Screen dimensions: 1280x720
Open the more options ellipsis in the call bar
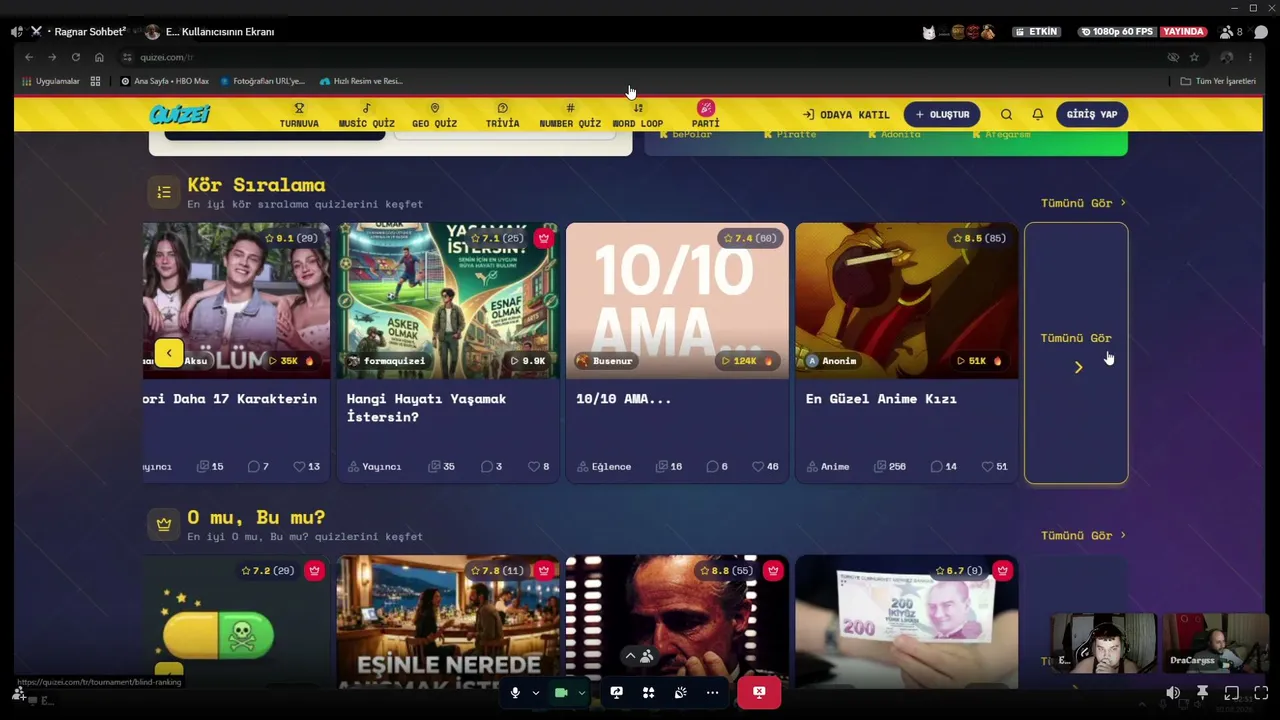[x=712, y=692]
